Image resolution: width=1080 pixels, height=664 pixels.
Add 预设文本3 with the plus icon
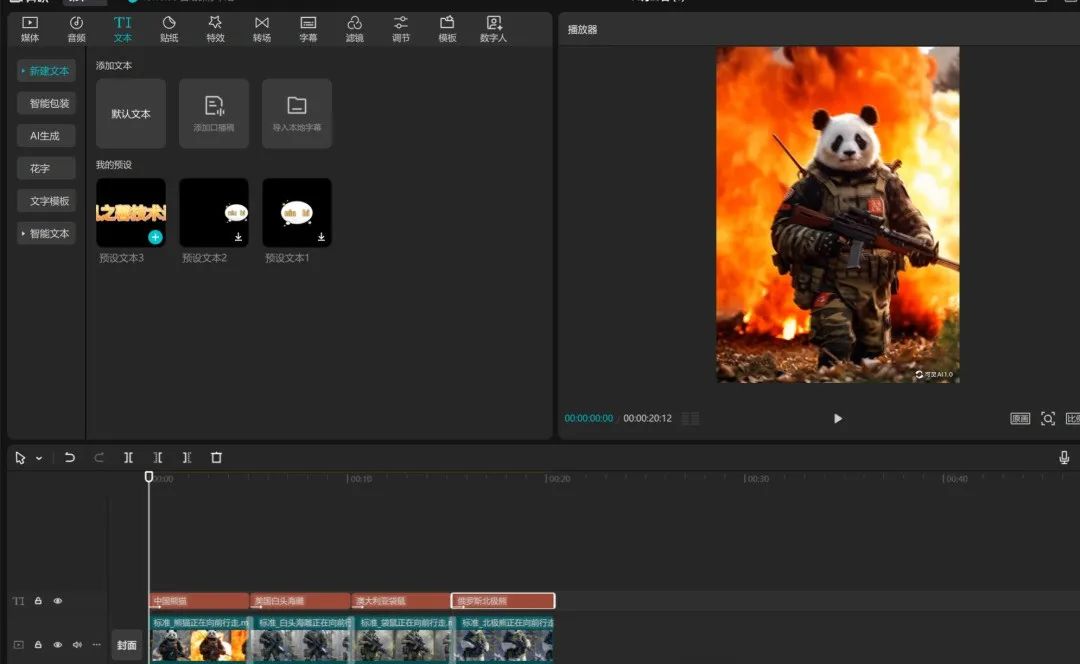pos(156,237)
